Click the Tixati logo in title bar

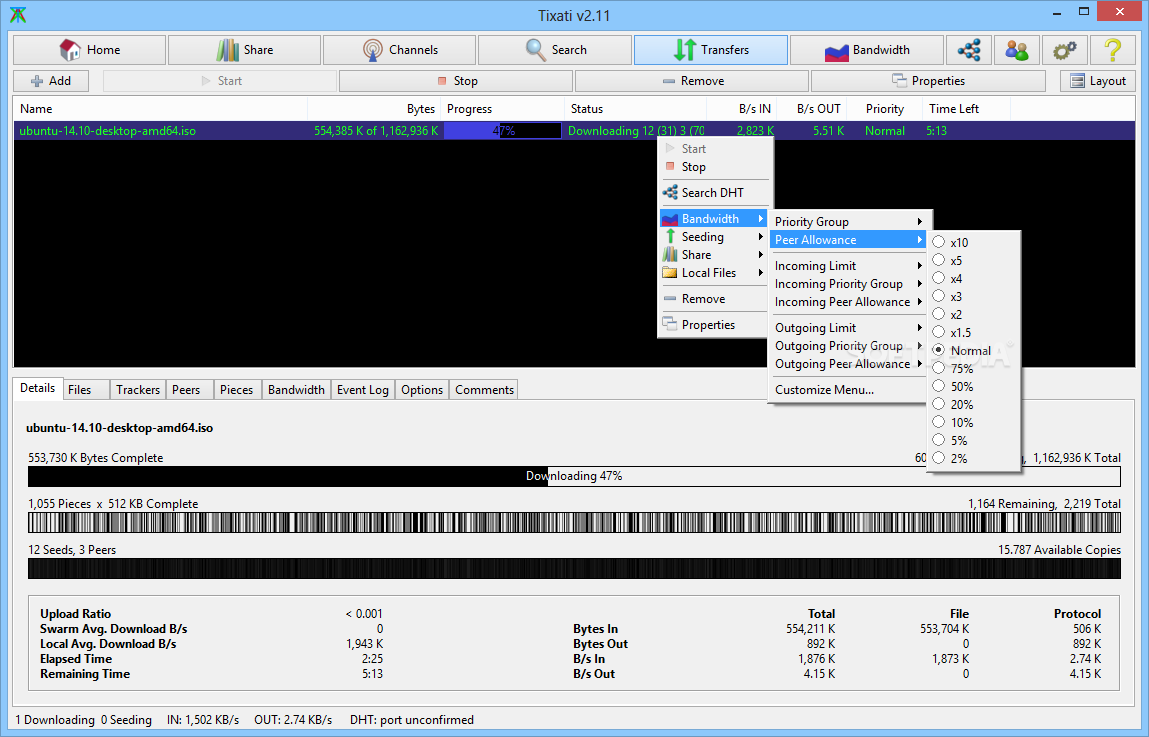pyautogui.click(x=18, y=15)
